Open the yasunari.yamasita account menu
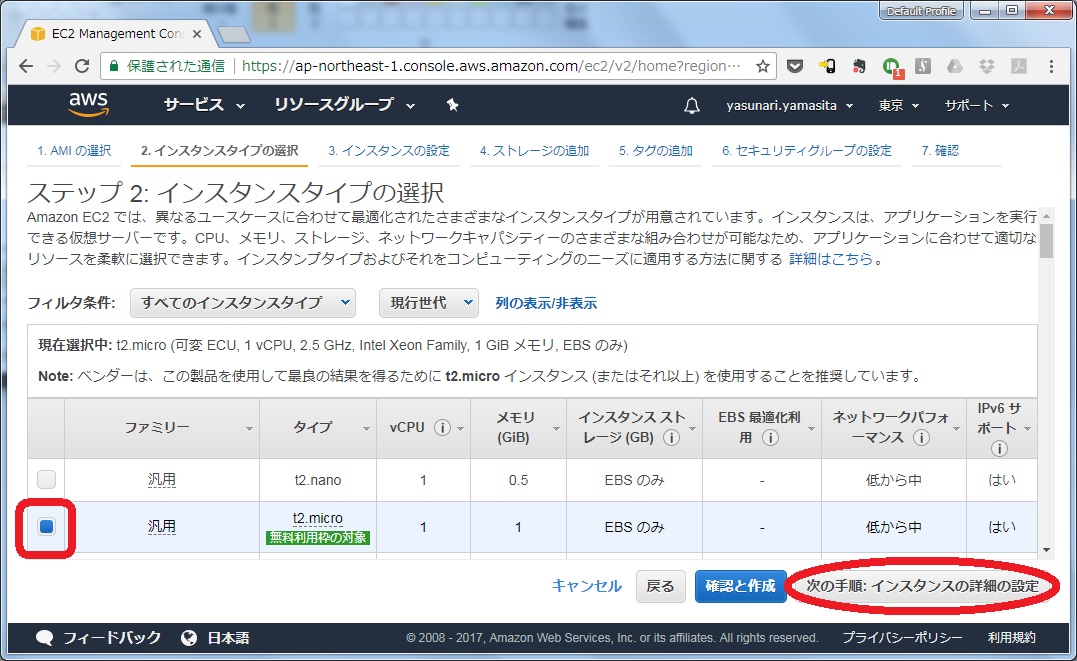This screenshot has width=1077, height=661. point(790,106)
